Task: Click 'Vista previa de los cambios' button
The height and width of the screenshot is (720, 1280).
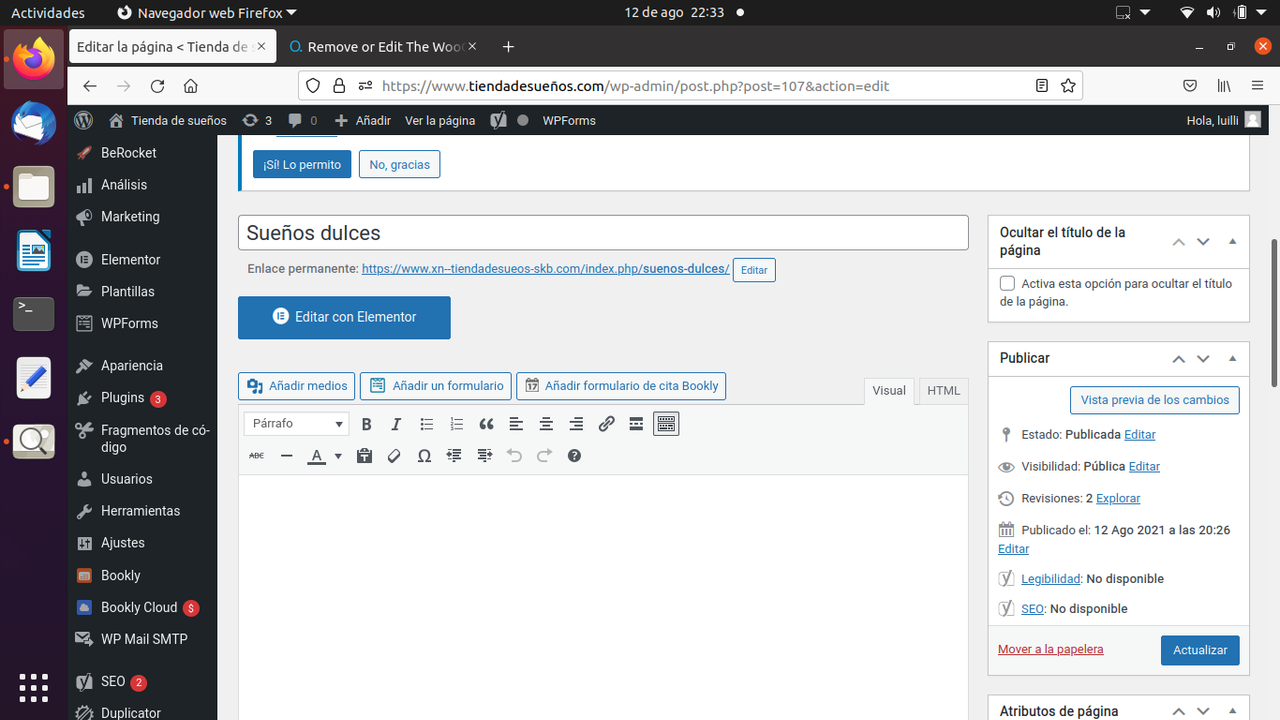Action: point(1155,400)
